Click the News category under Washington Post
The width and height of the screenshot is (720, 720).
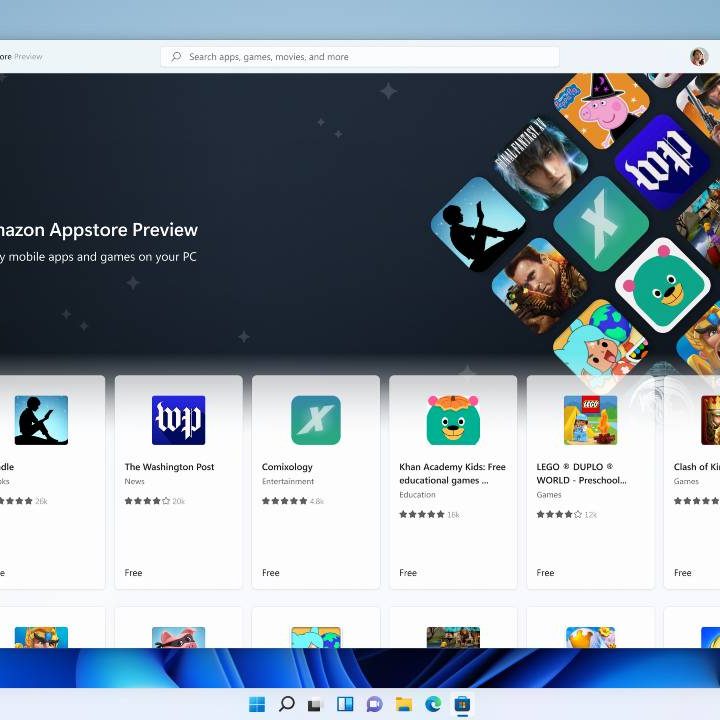click(x=135, y=481)
